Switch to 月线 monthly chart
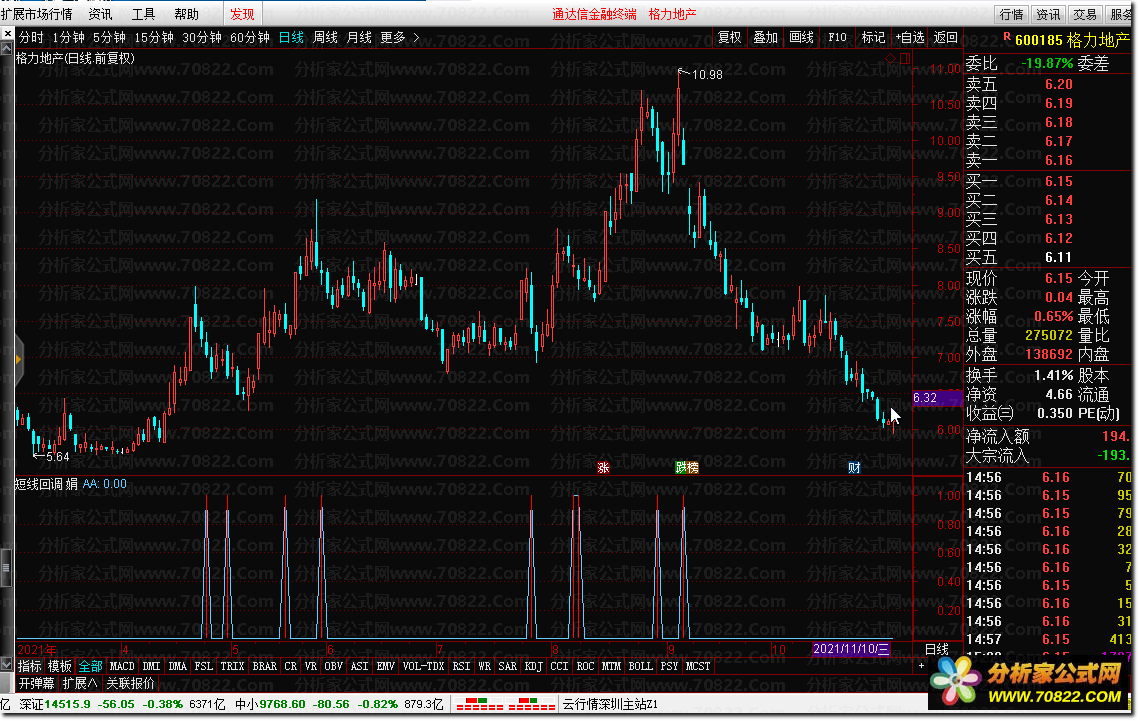 click(x=359, y=37)
